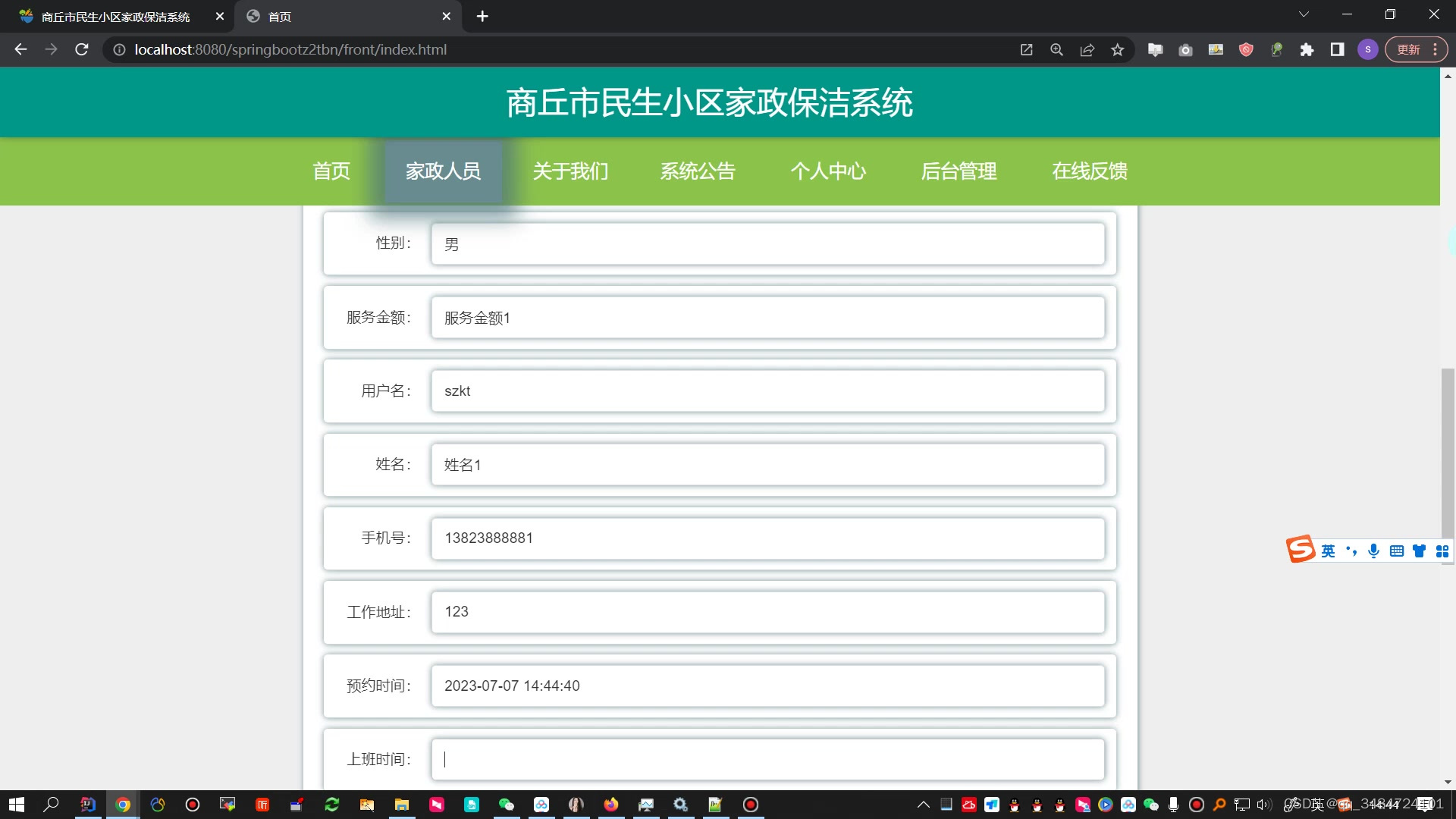Image resolution: width=1456 pixels, height=819 pixels.
Task: Click the 更新 browser update button
Action: tap(1408, 50)
